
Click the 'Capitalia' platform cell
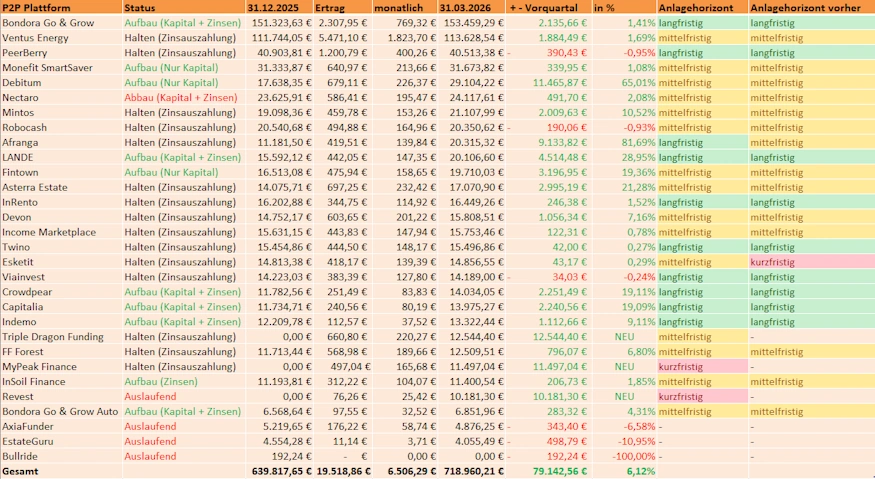click(x=61, y=306)
